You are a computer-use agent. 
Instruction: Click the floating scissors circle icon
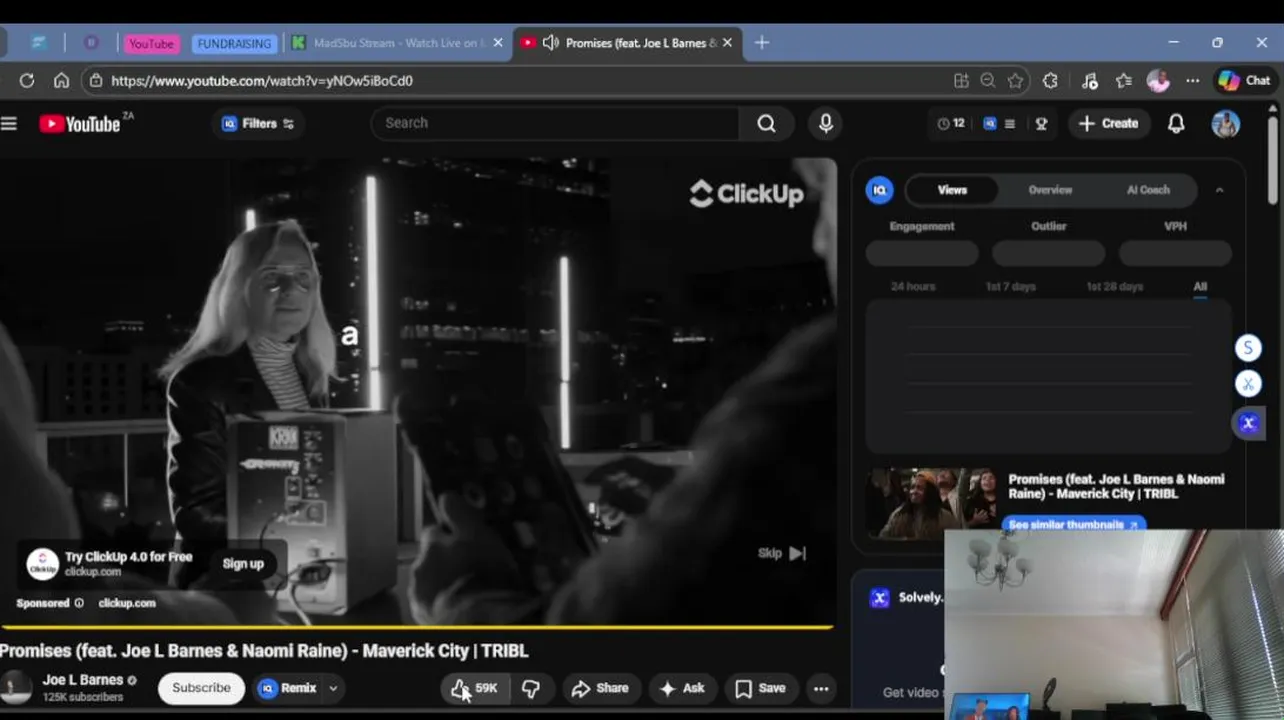(x=1248, y=384)
